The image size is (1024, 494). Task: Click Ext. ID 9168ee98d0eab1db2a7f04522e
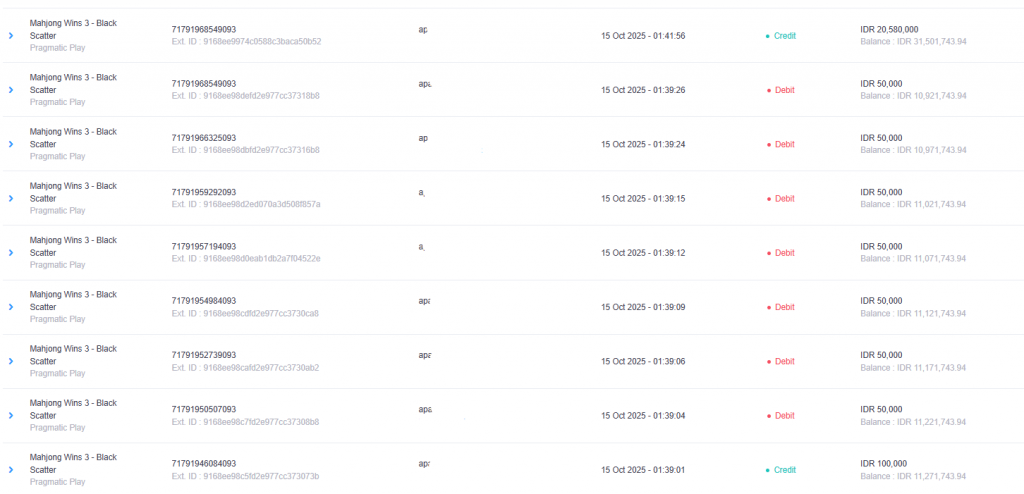pos(246,258)
